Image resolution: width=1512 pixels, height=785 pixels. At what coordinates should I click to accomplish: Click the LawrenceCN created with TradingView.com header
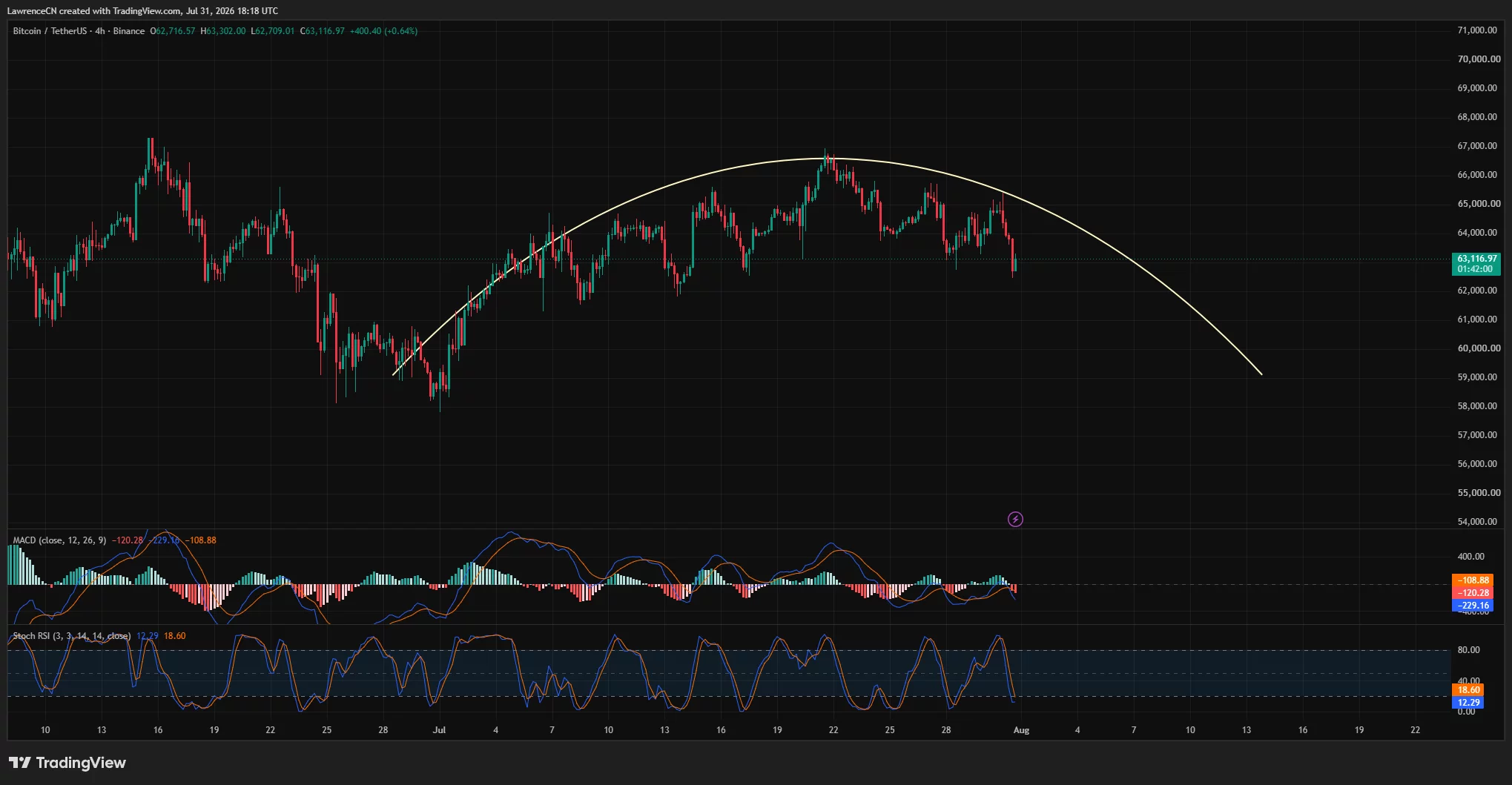point(142,10)
